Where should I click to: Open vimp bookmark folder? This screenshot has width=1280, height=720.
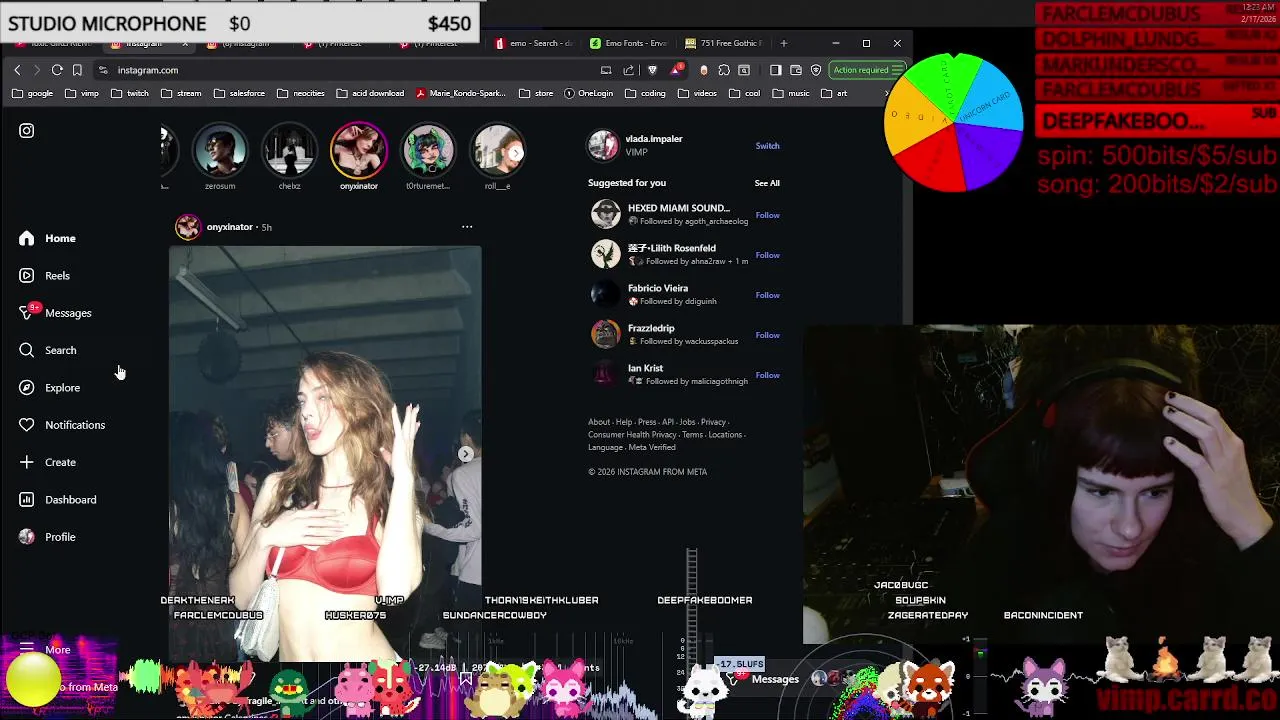tap(81, 93)
